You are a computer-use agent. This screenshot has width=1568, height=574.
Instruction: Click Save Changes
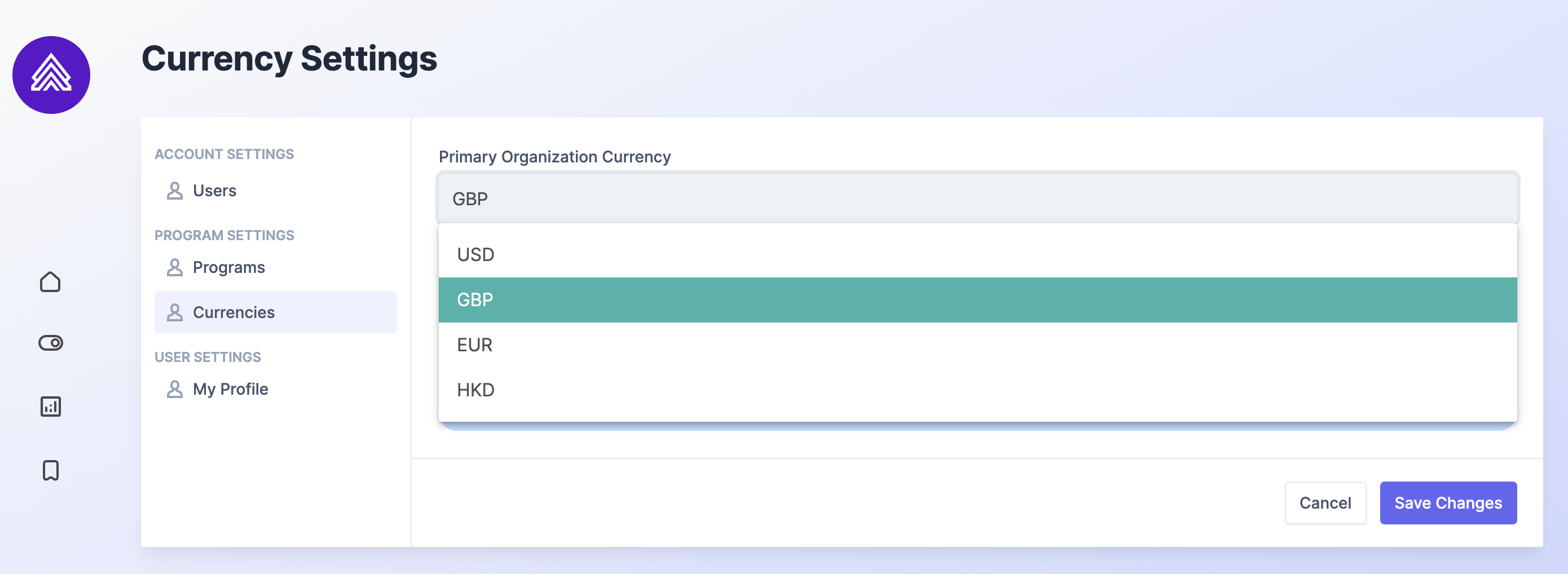coord(1448,503)
